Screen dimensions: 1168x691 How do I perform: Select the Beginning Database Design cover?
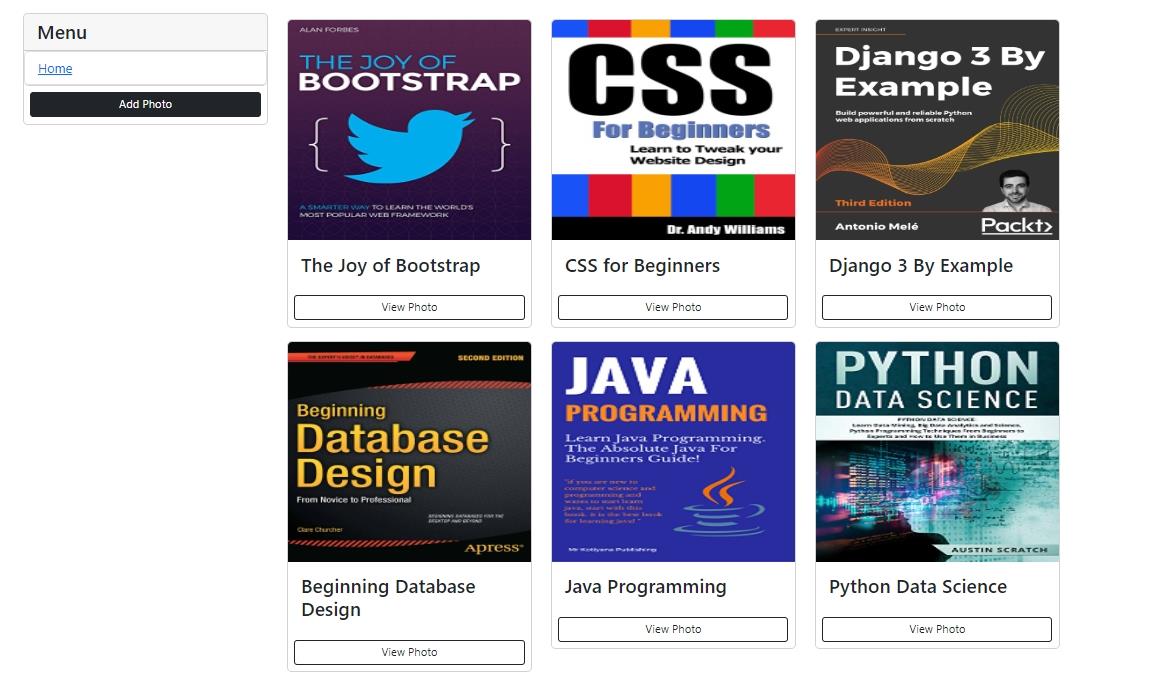tap(409, 452)
